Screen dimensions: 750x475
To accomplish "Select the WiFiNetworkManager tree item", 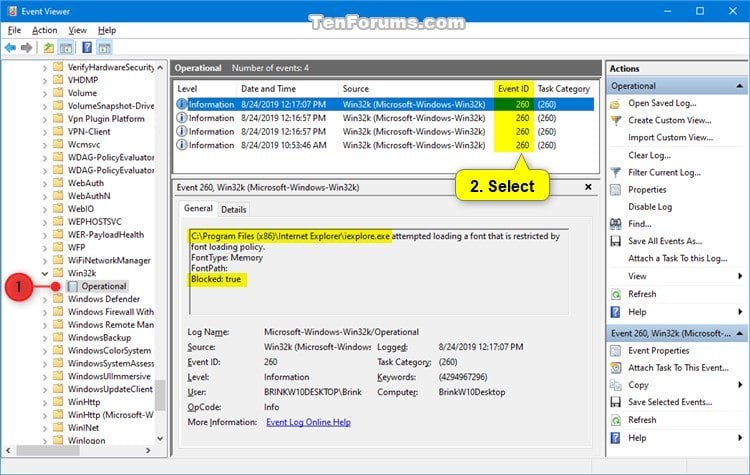I will coord(109,261).
